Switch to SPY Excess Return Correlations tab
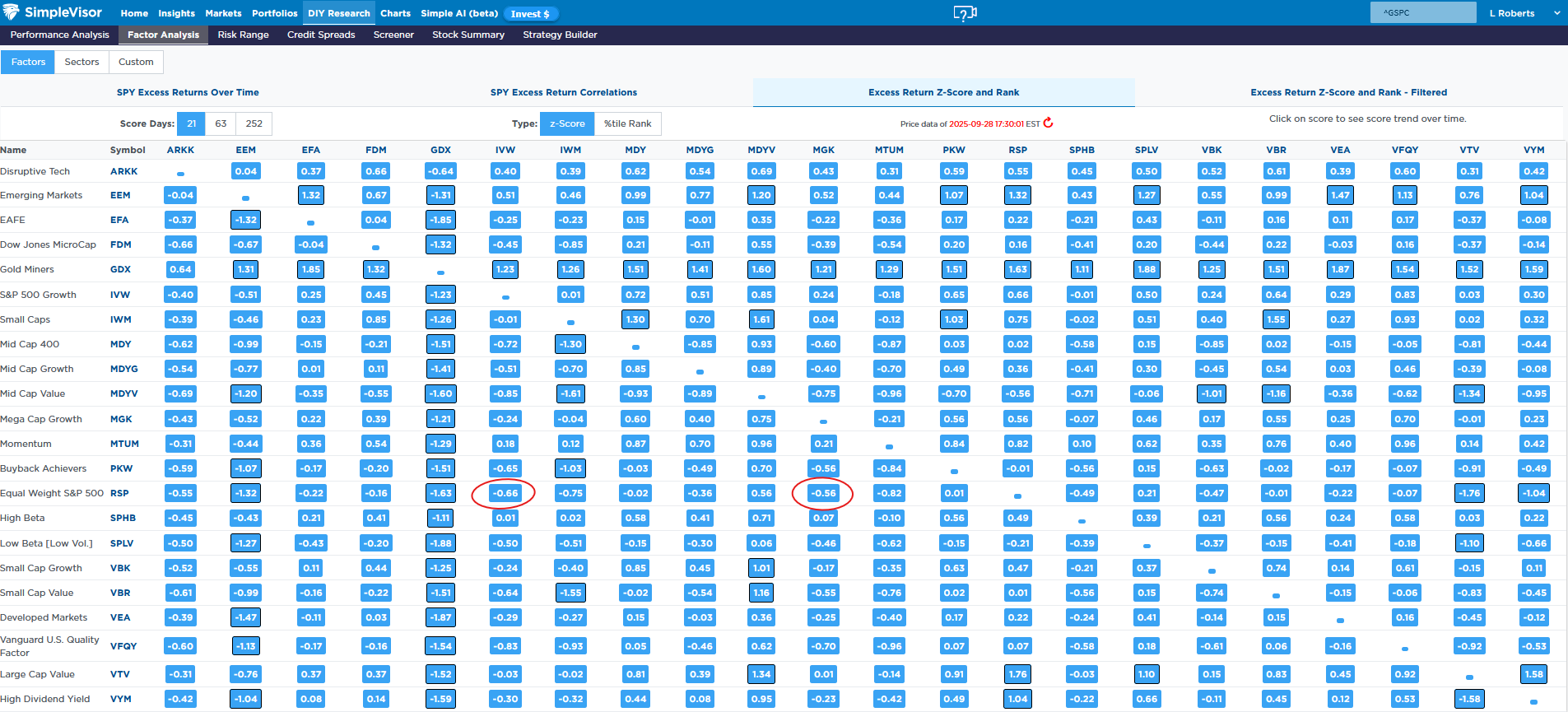The image size is (1568, 712). (x=563, y=92)
